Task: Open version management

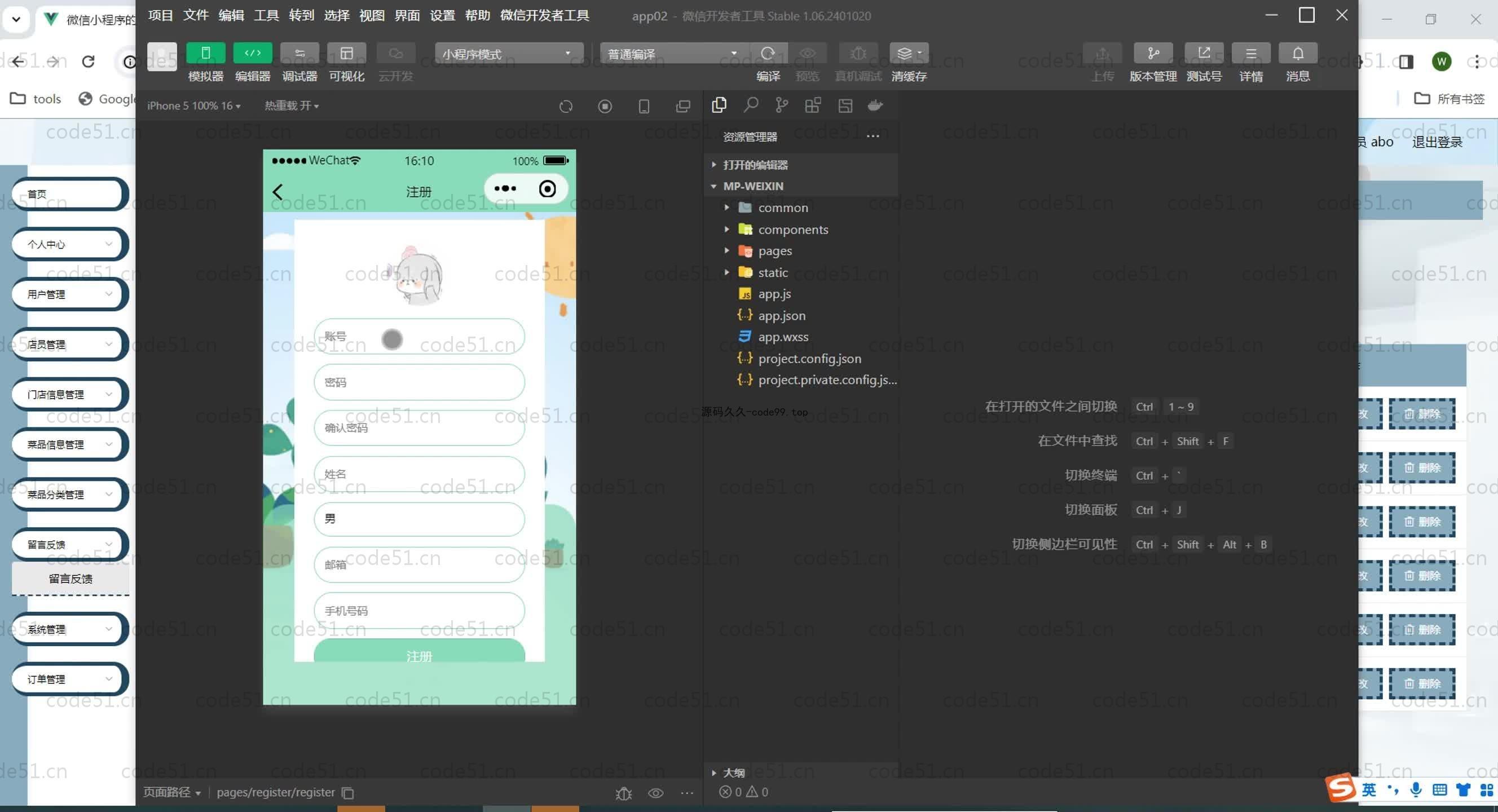Action: click(1153, 53)
